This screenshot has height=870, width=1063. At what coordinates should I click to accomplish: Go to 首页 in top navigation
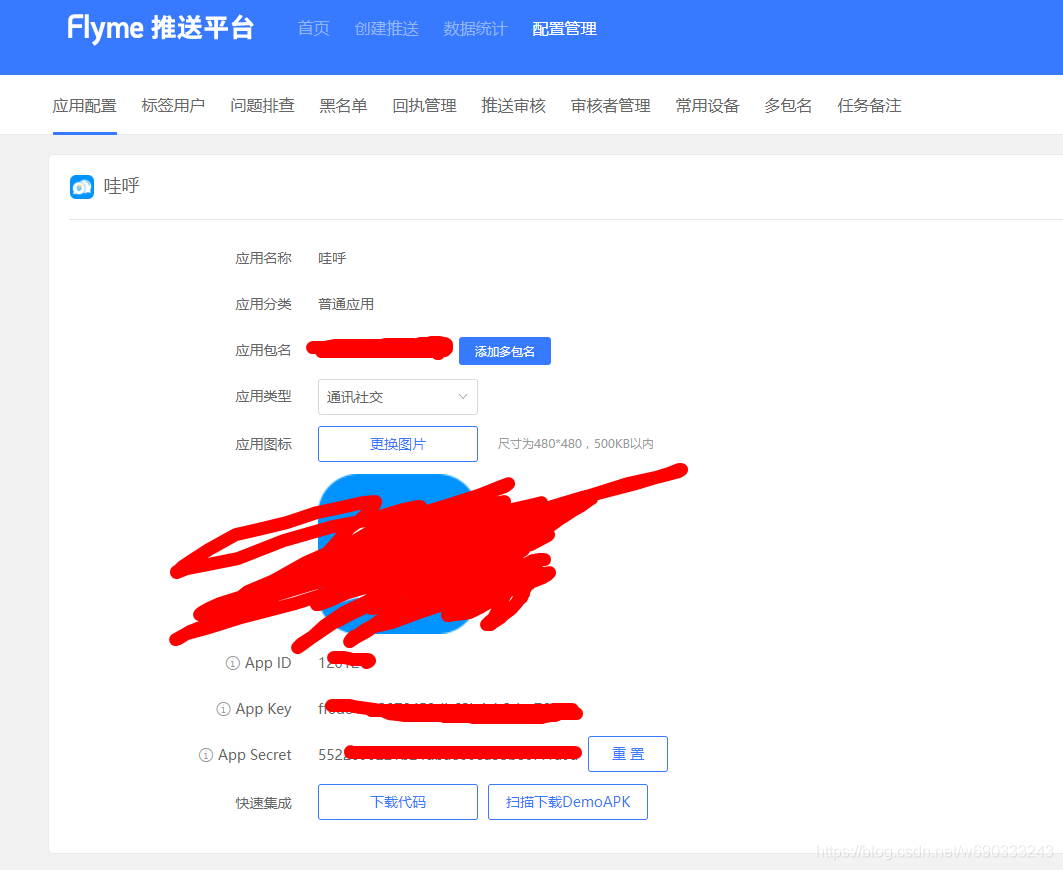tap(313, 28)
